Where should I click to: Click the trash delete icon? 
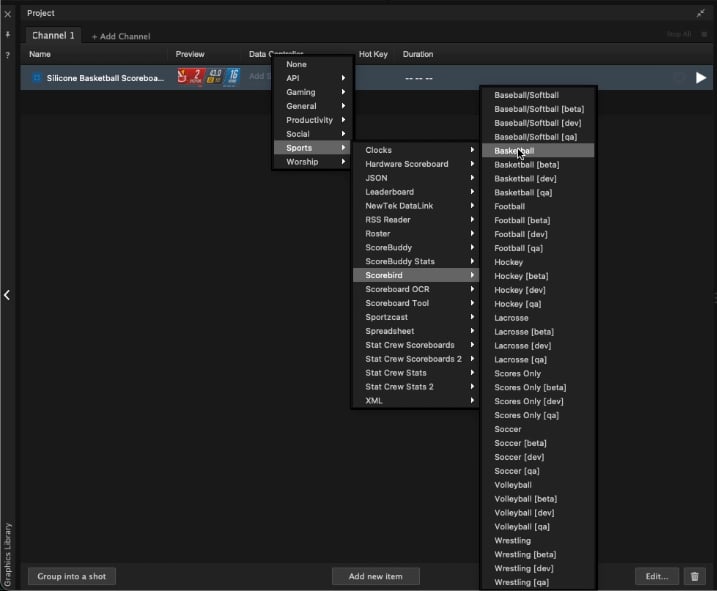tap(695, 576)
